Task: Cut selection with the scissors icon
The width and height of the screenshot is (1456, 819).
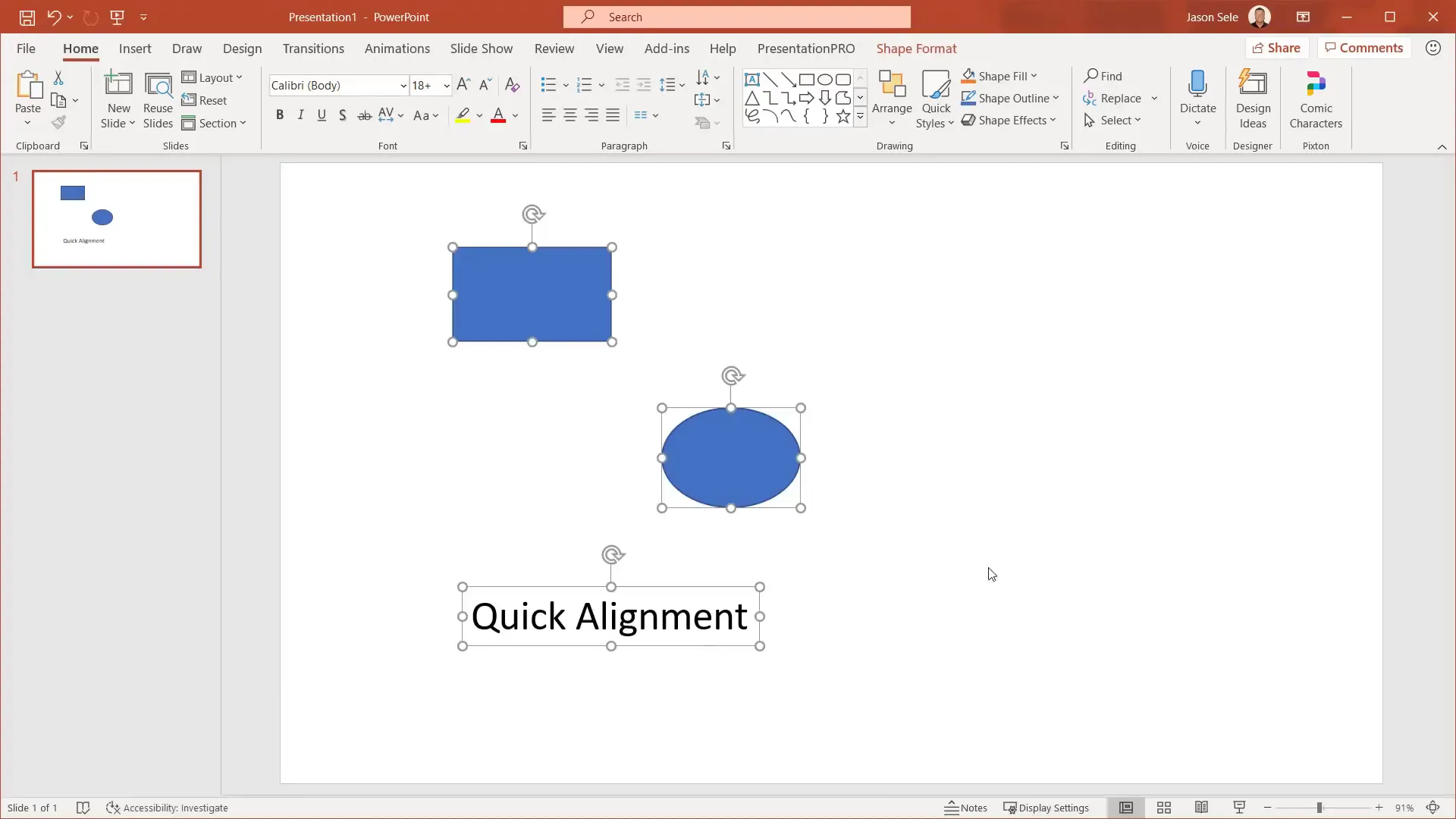Action: coord(58,78)
